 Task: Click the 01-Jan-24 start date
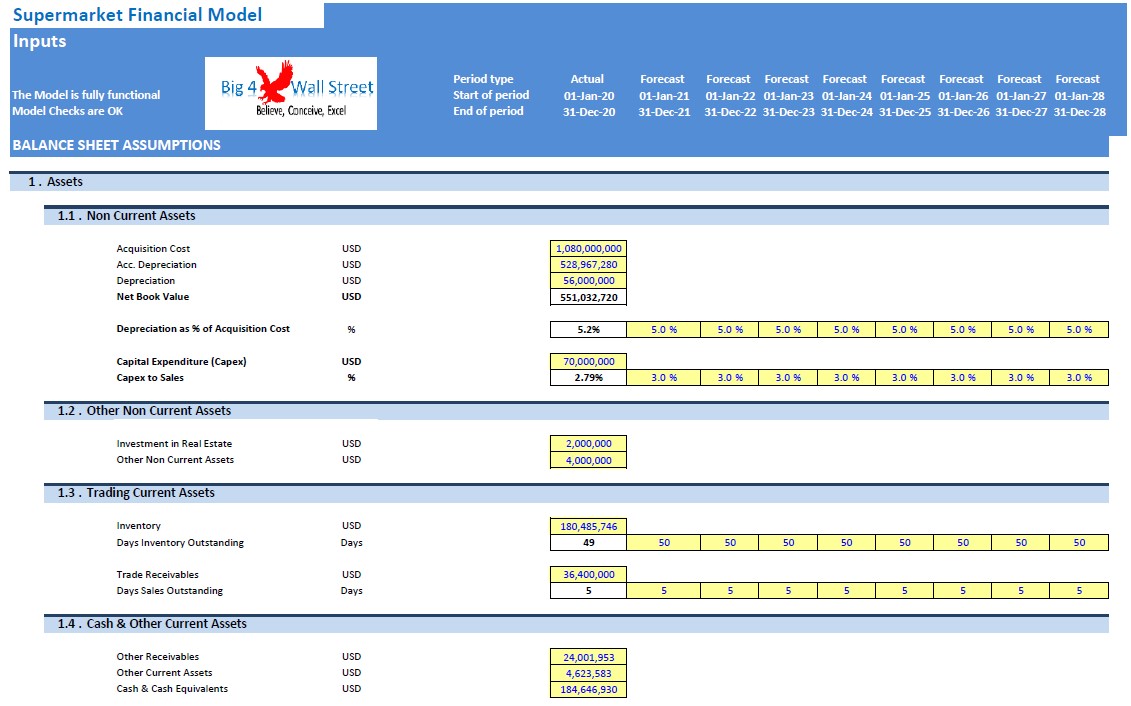pyautogui.click(x=846, y=96)
